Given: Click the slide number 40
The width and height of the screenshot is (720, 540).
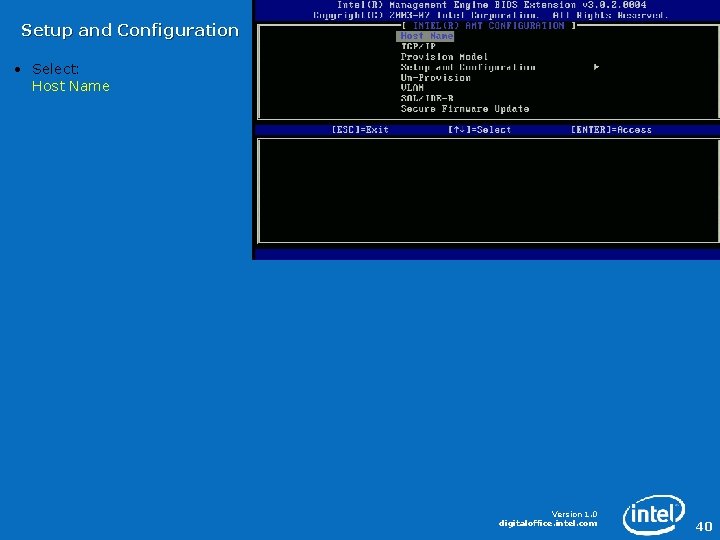Looking at the screenshot, I should pos(704,526).
